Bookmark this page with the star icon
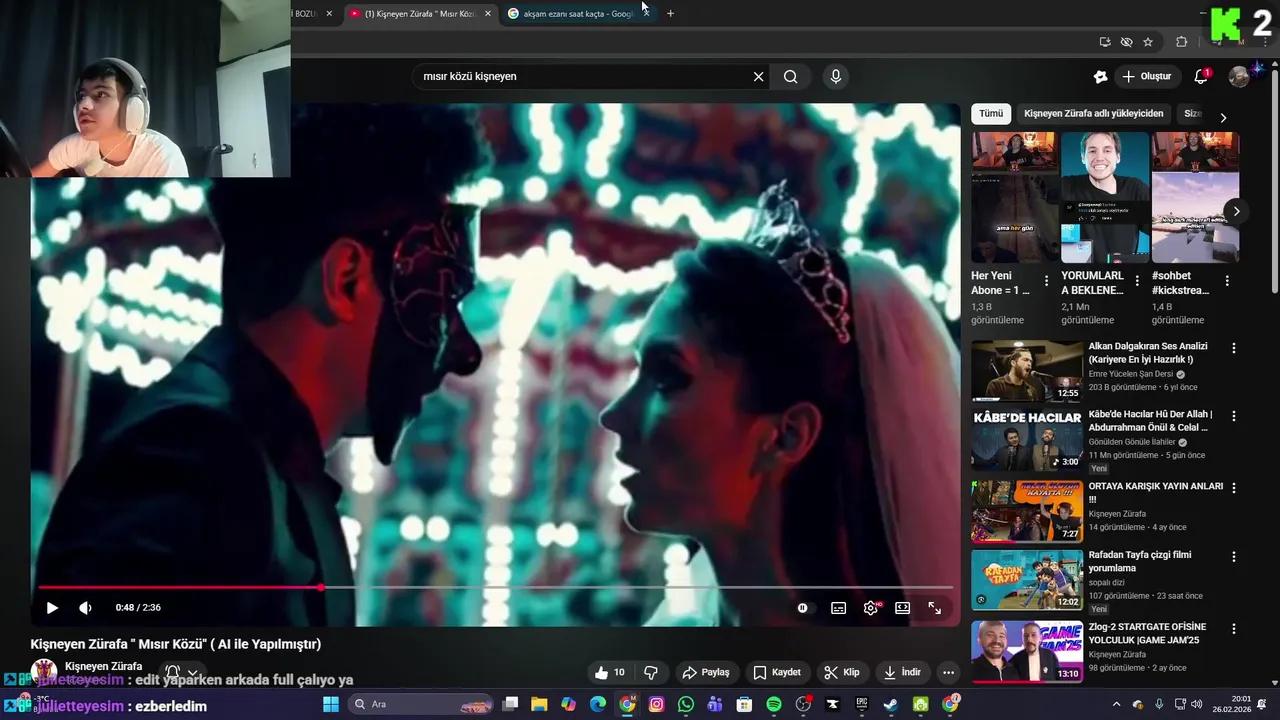The height and width of the screenshot is (720, 1280). (x=1148, y=42)
